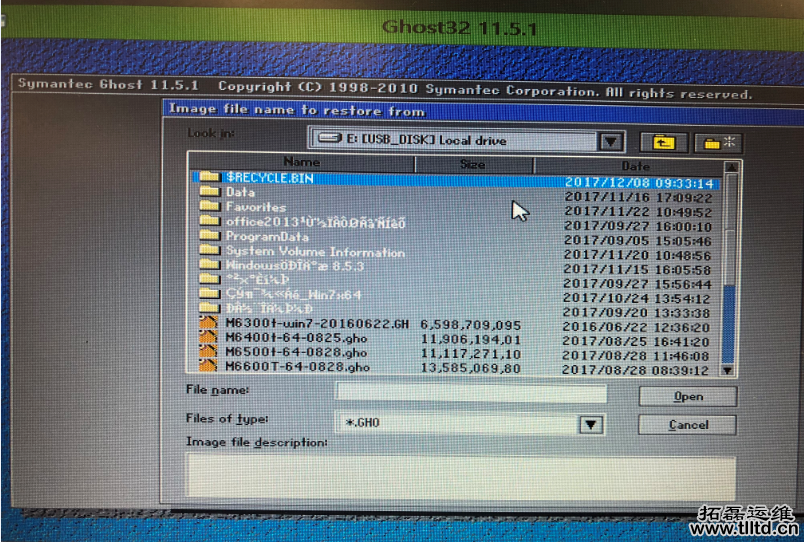The width and height of the screenshot is (804, 542).
Task: Expand the Look in drive dropdown
Action: click(x=612, y=142)
